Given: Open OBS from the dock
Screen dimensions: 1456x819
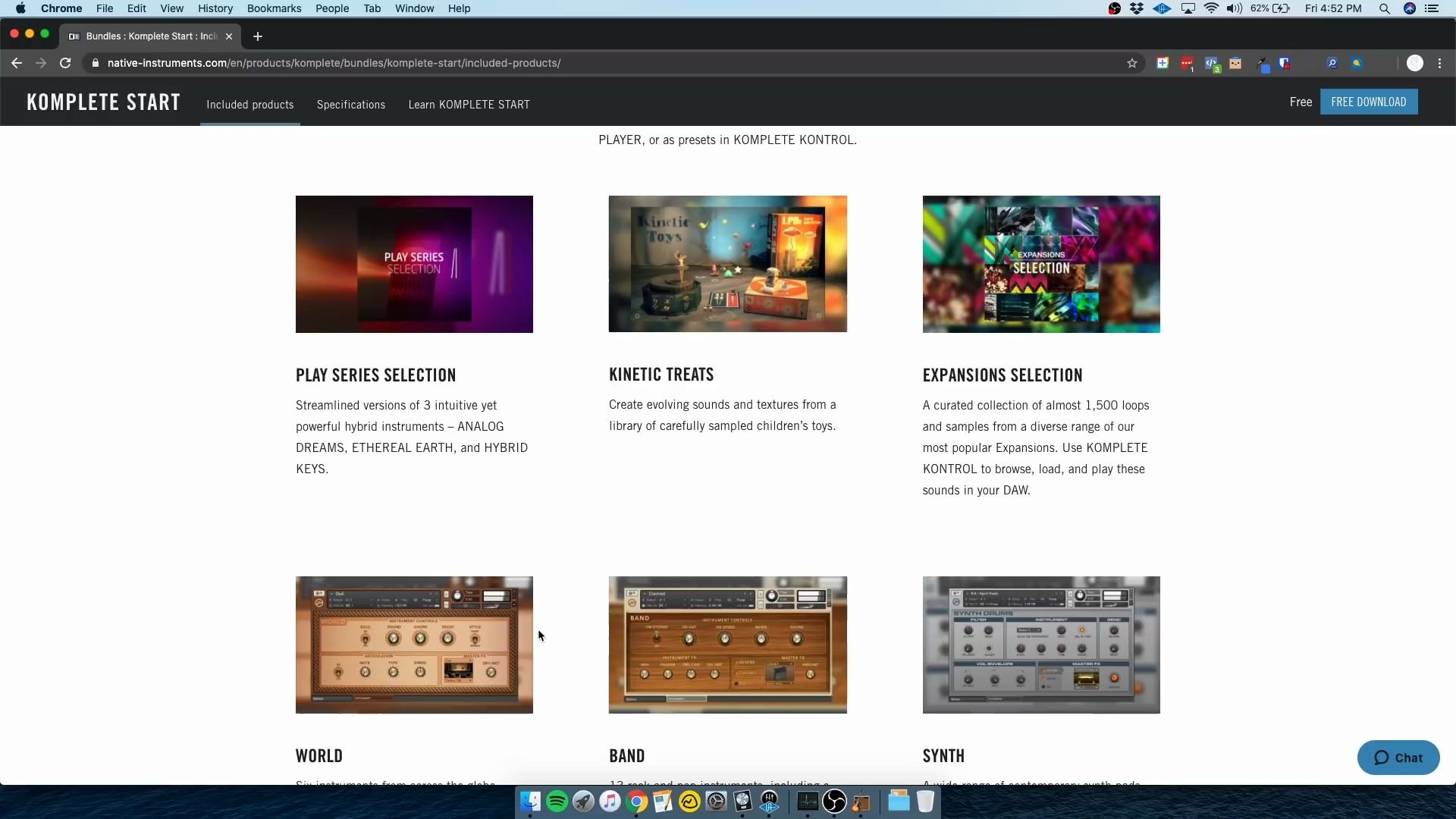Looking at the screenshot, I should pyautogui.click(x=834, y=802).
